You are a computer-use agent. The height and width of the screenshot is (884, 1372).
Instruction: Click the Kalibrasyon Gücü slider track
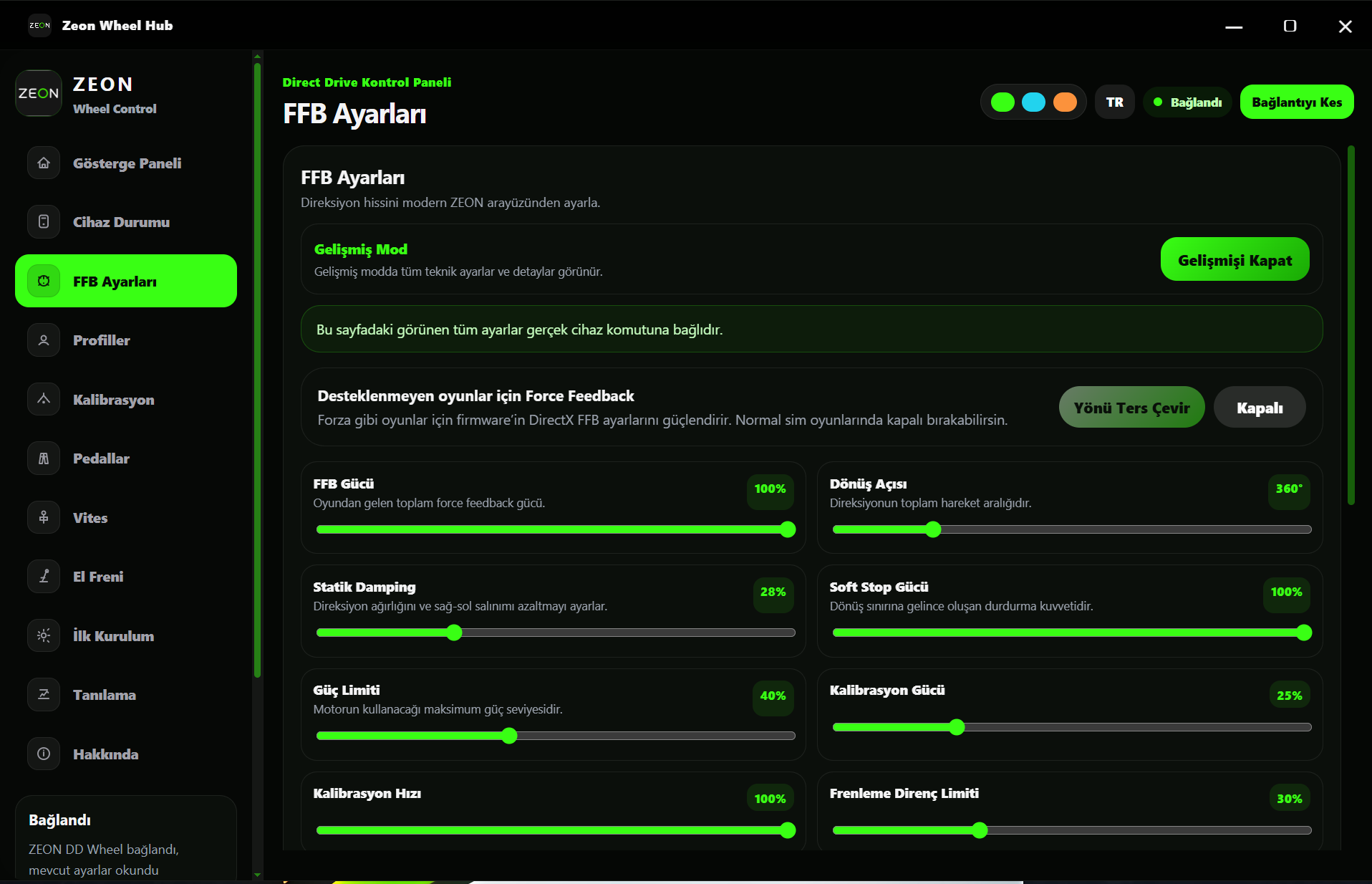click(1072, 727)
